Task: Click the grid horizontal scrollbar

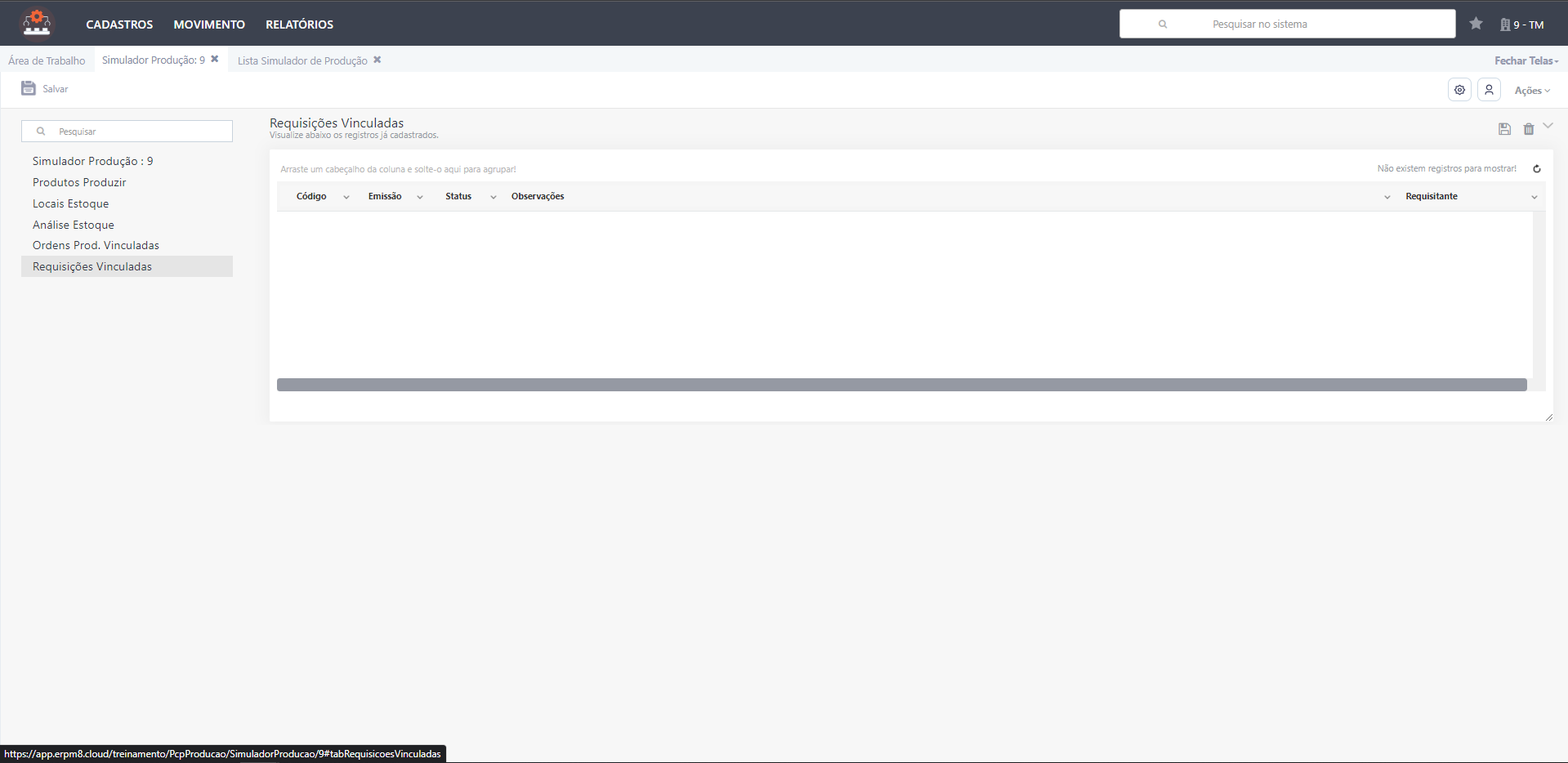Action: (x=901, y=385)
